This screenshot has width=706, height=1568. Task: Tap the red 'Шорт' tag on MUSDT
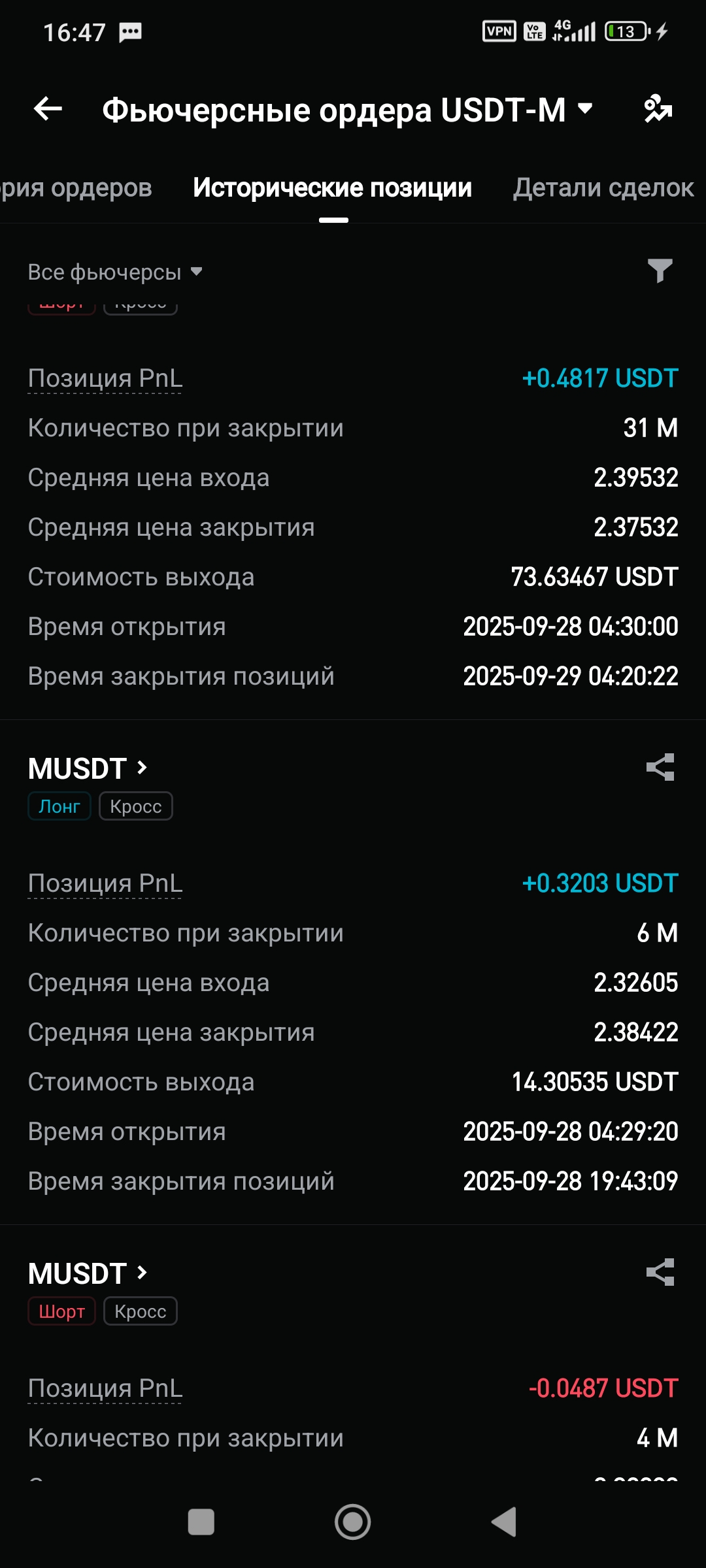pos(61,1311)
